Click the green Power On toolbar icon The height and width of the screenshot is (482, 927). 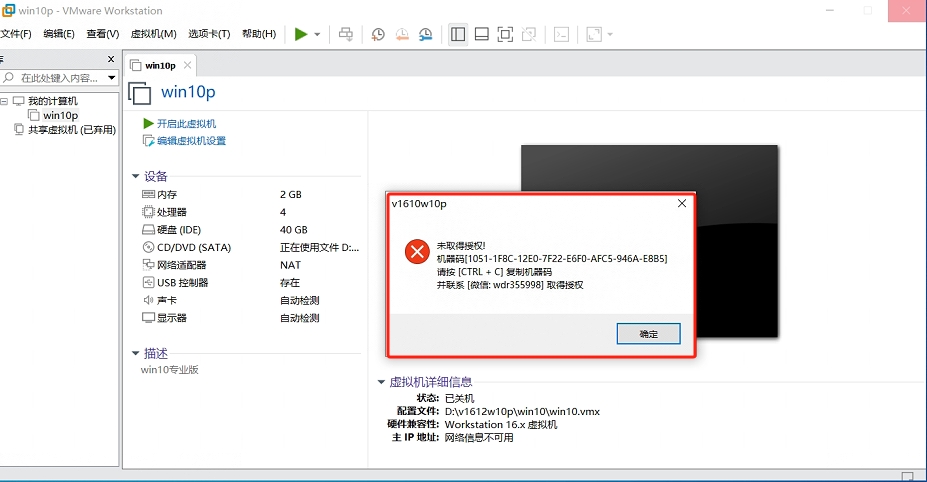coord(301,34)
